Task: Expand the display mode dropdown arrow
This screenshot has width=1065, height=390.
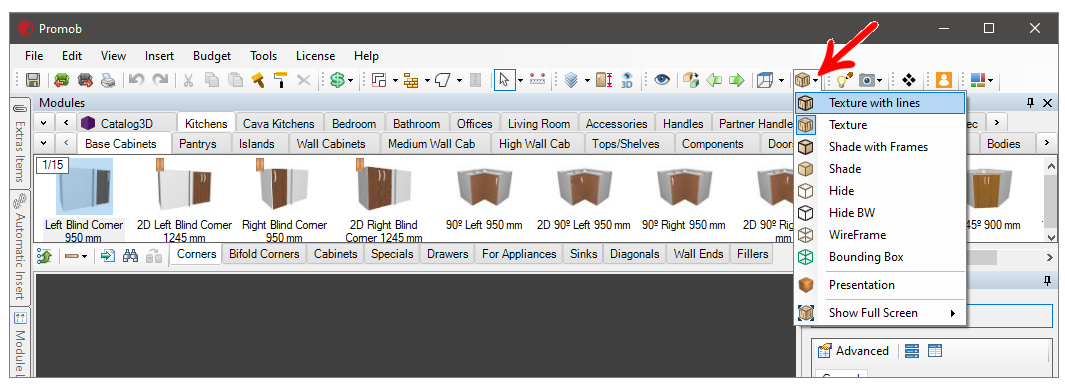Action: (816, 81)
